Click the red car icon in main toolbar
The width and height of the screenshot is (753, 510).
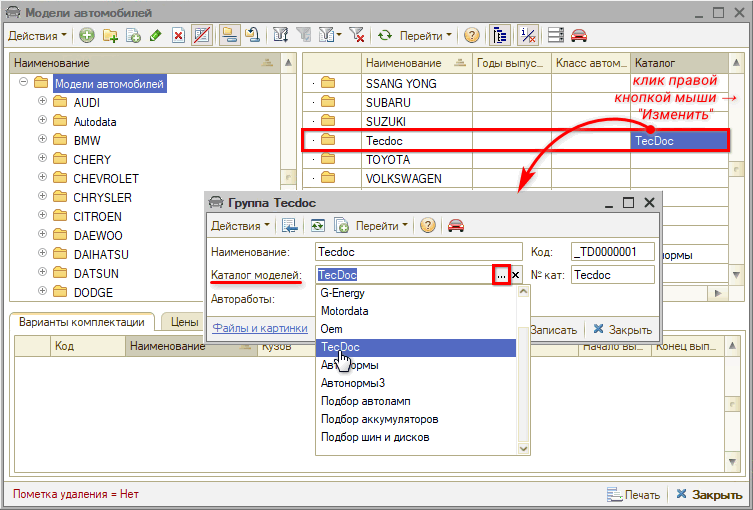click(579, 35)
